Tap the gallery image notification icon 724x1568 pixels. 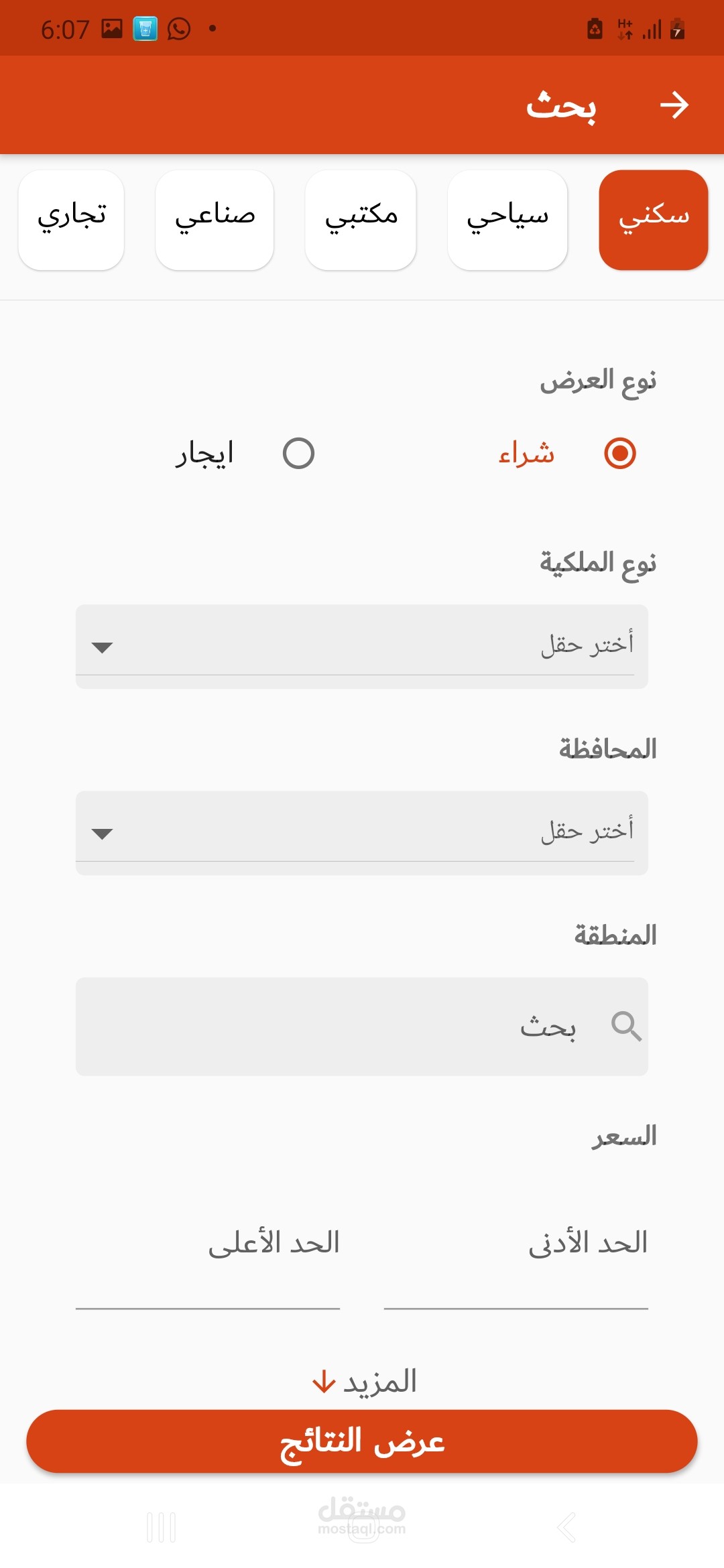tap(112, 29)
